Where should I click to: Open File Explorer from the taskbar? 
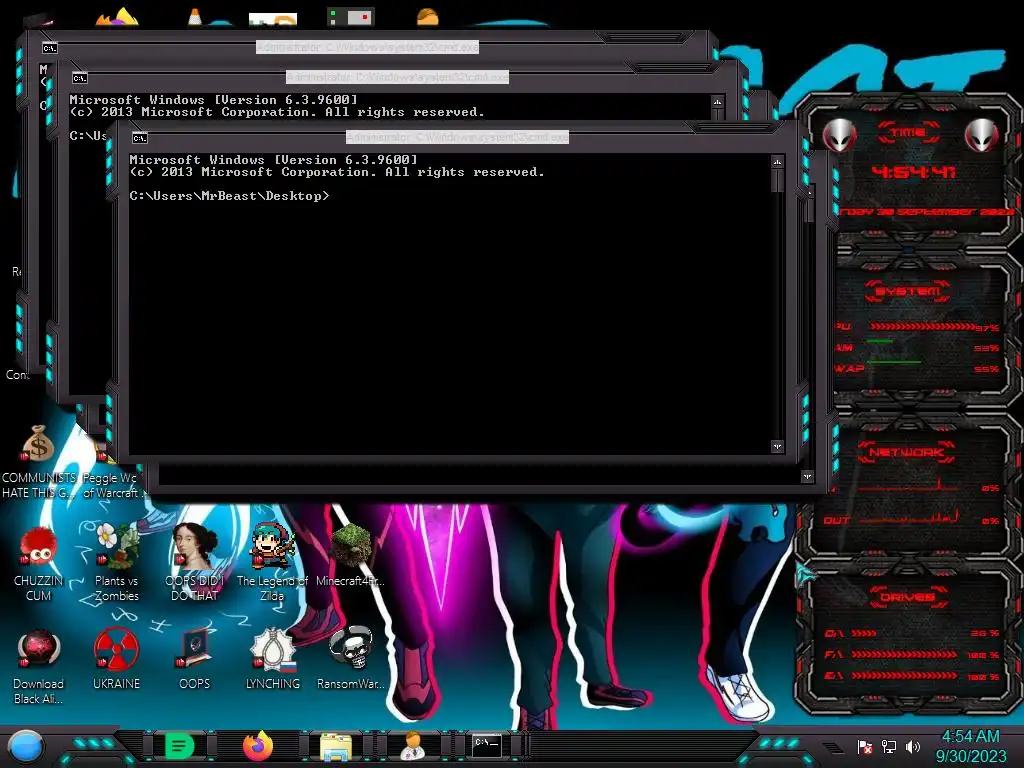[336, 746]
